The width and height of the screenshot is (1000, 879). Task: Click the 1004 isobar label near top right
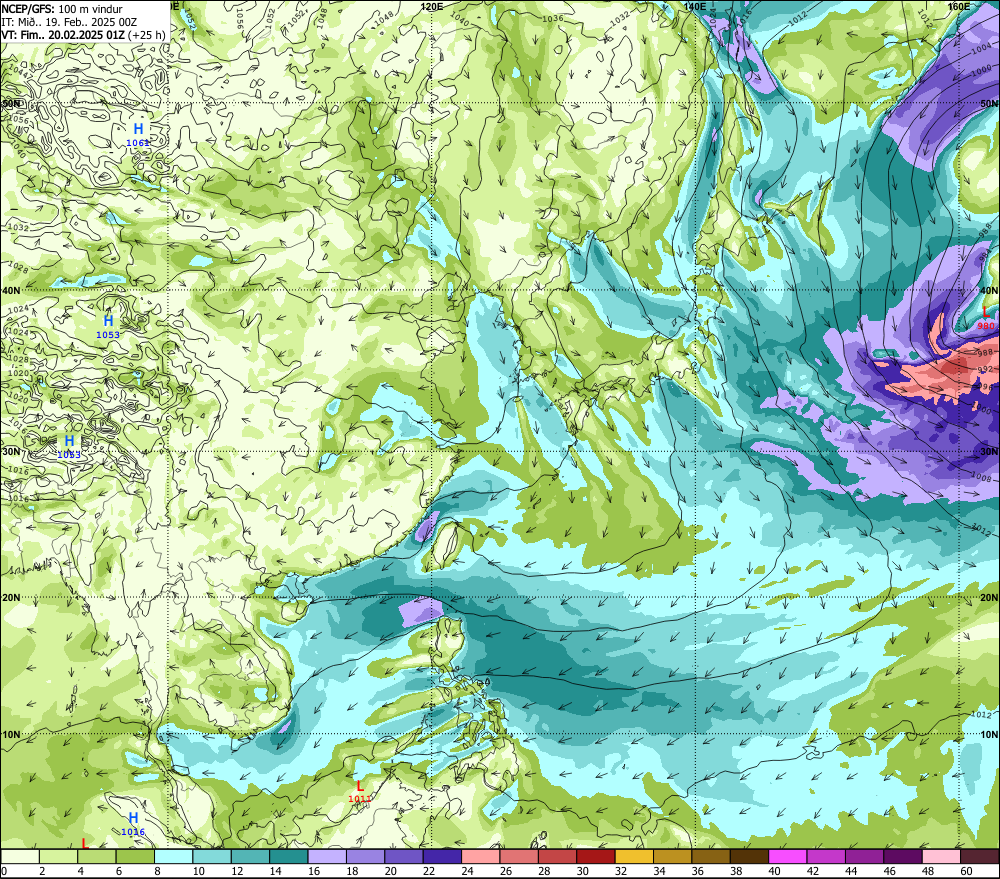982,50
